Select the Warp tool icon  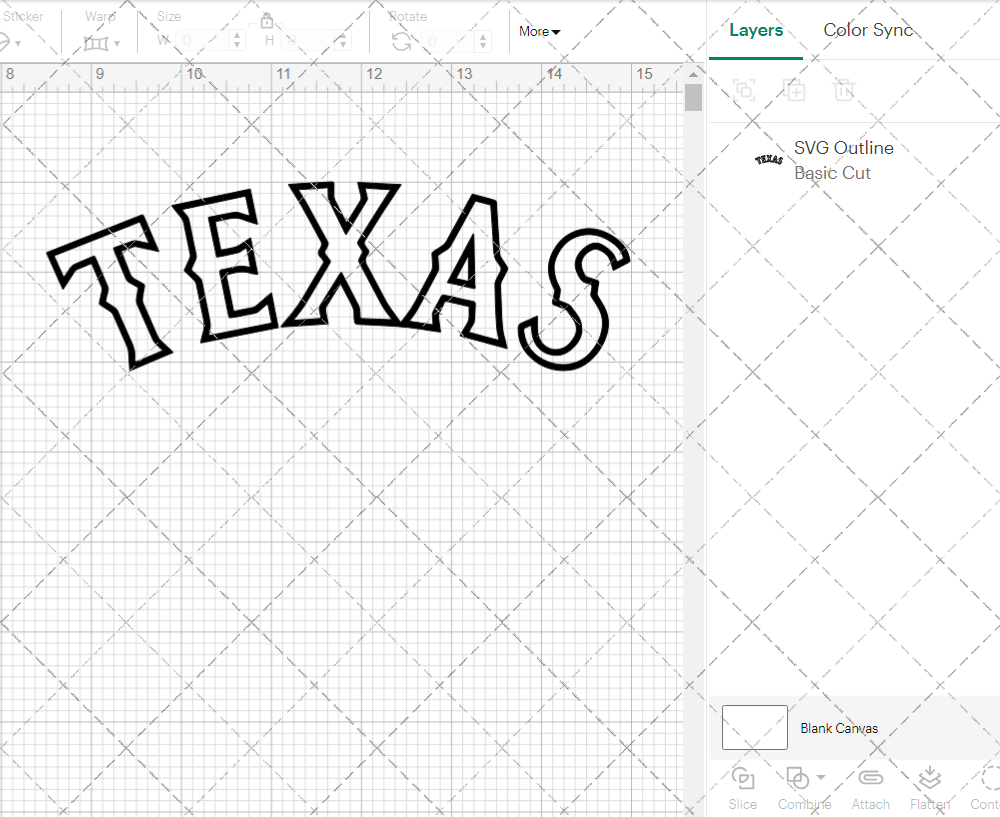97,42
